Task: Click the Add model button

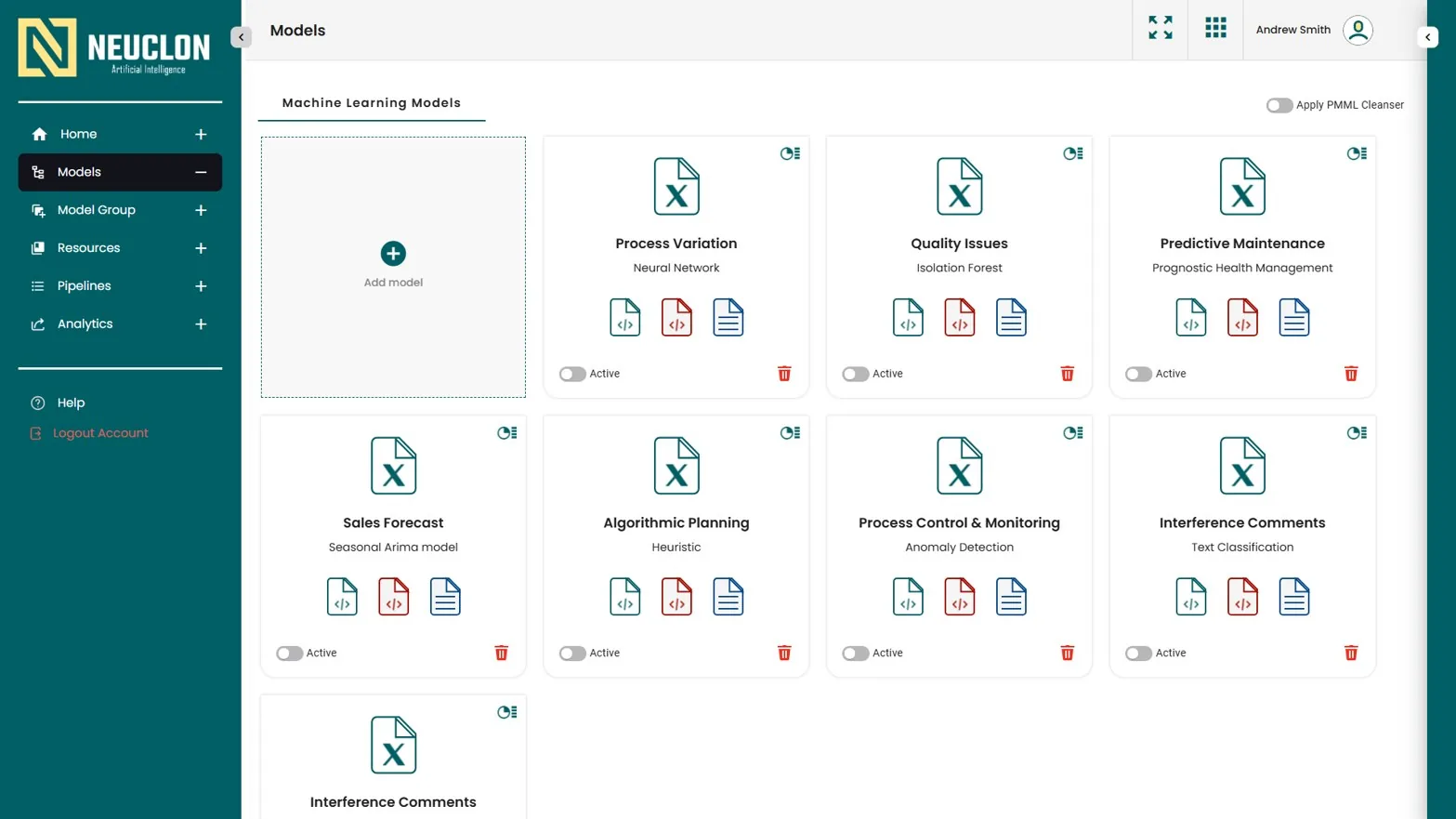Action: click(393, 266)
